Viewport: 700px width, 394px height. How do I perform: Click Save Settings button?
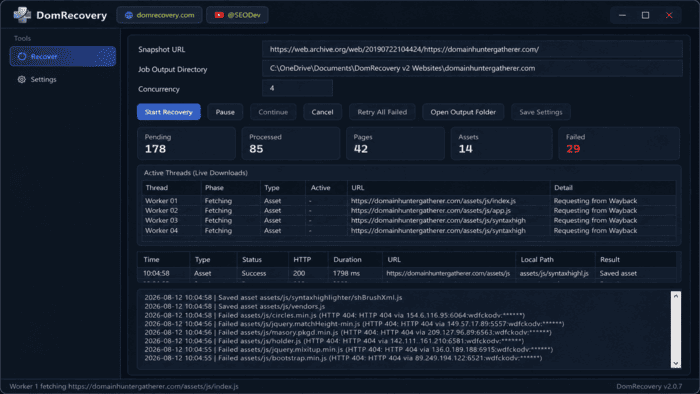click(x=541, y=112)
